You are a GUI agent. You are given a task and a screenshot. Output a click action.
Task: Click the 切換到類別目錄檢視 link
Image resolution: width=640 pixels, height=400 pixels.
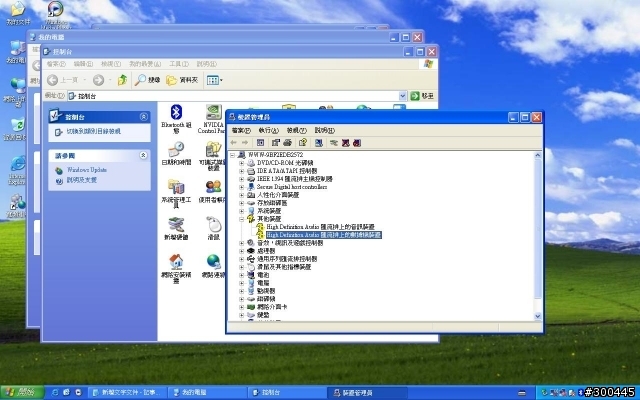click(94, 131)
